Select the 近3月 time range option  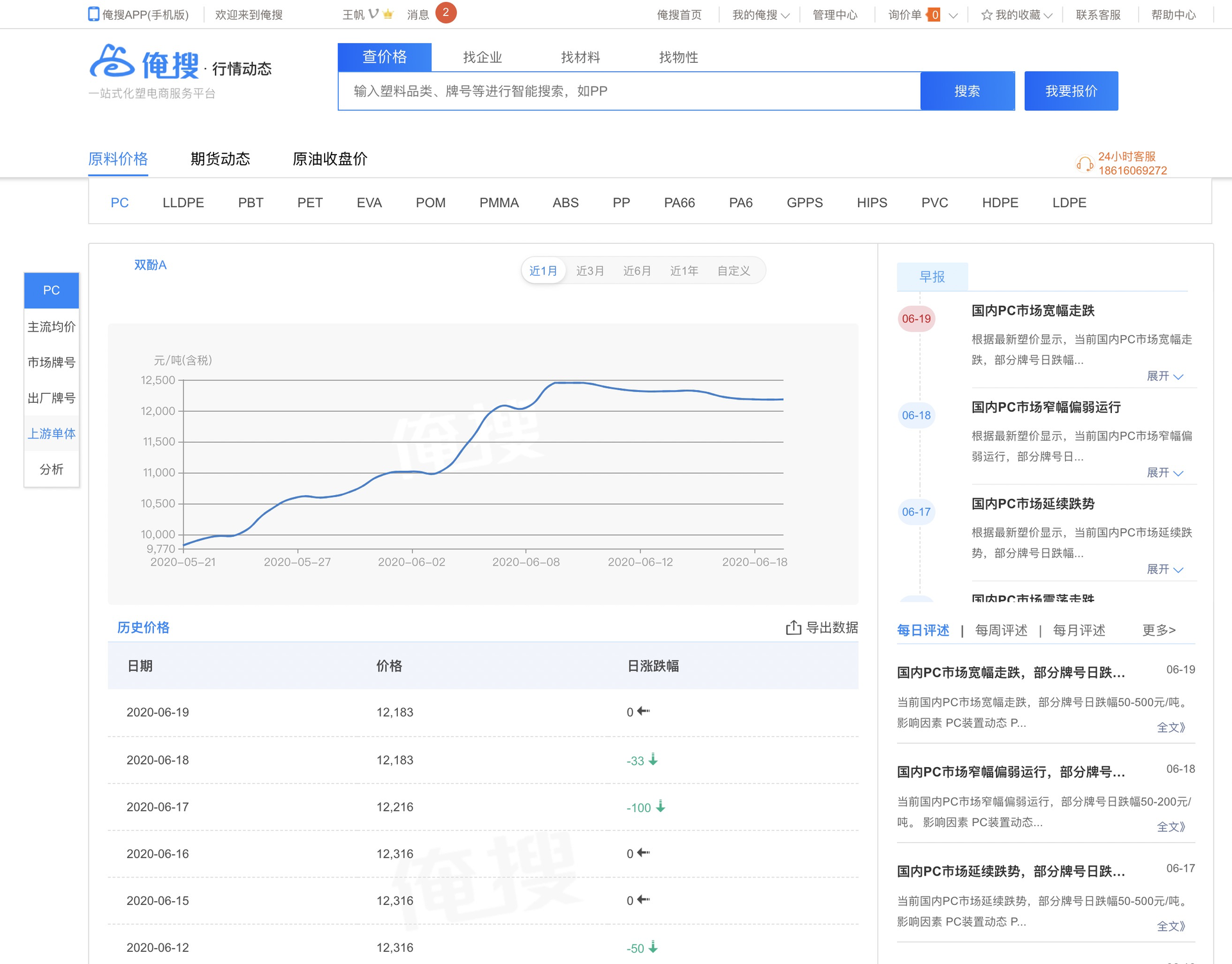[590, 271]
